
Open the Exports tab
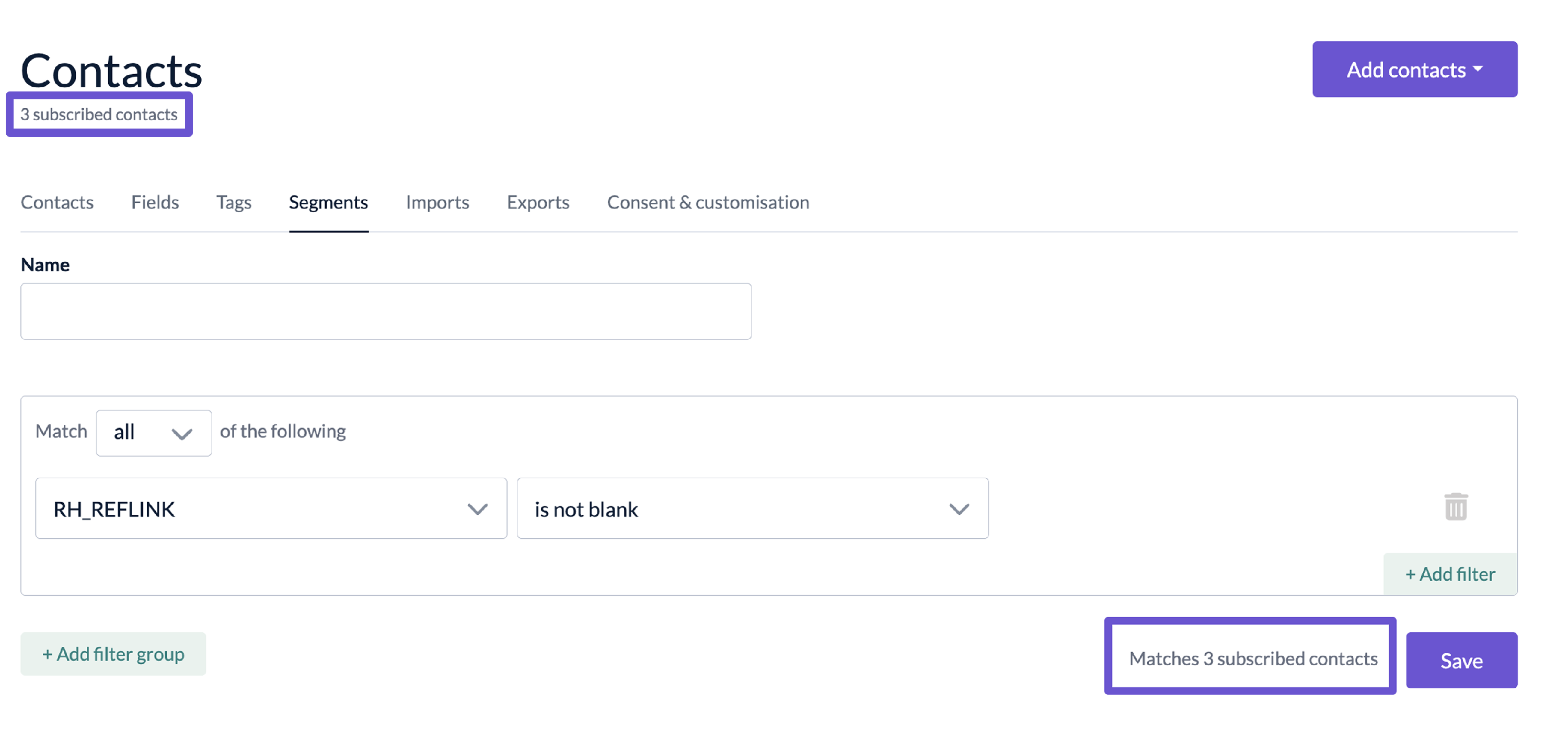click(538, 202)
